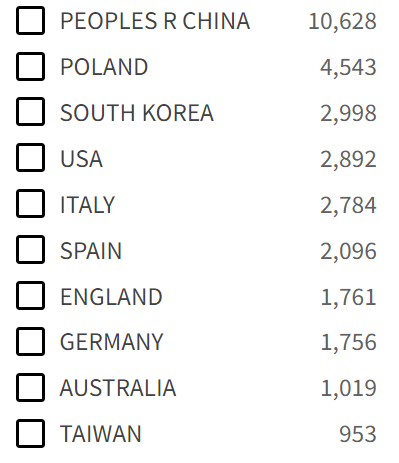Click the ITALY label text
Image resolution: width=399 pixels, height=463 pixels.
[x=87, y=205]
